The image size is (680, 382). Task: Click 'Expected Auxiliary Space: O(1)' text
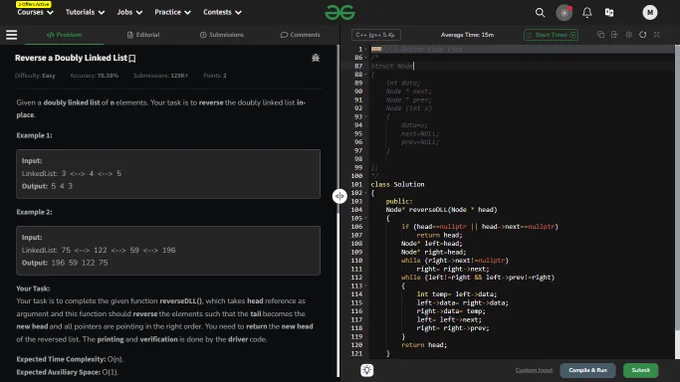point(67,372)
